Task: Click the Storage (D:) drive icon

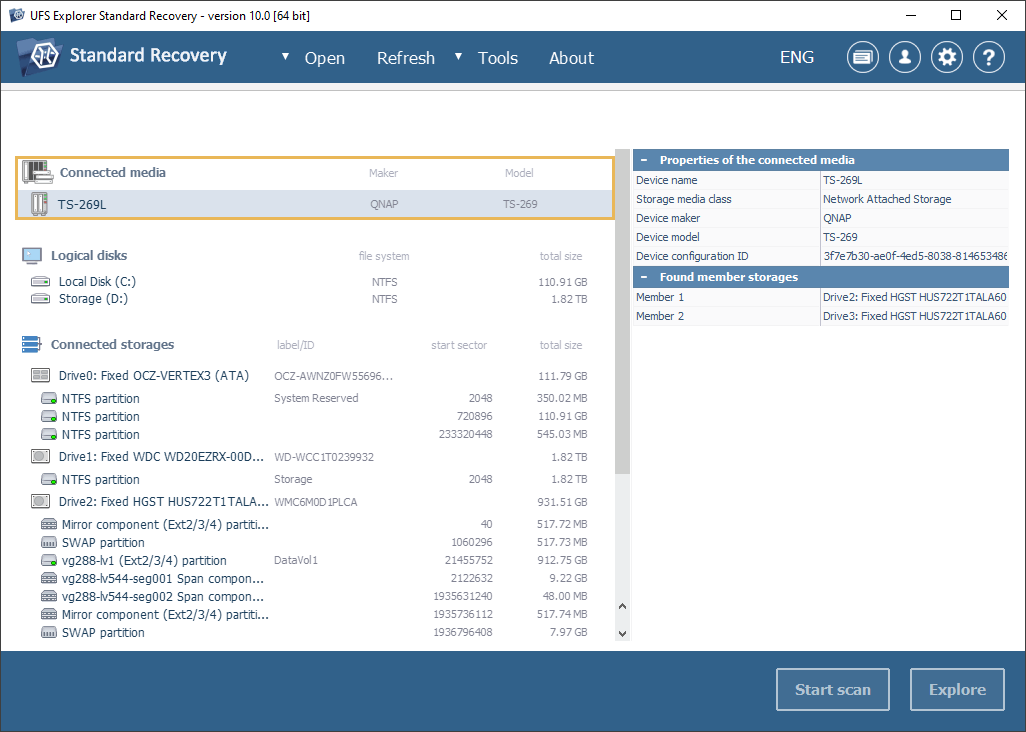Action: [41, 298]
